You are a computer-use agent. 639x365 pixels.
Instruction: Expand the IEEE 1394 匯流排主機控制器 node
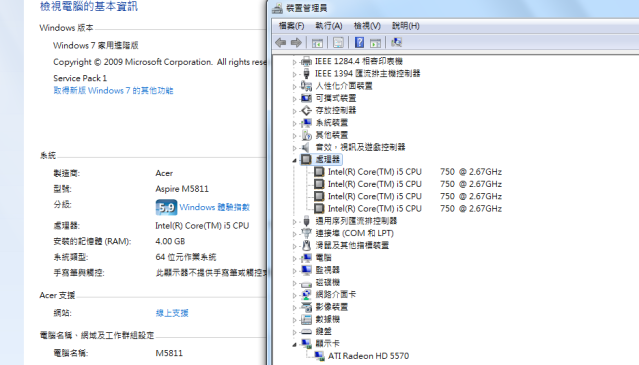click(294, 74)
